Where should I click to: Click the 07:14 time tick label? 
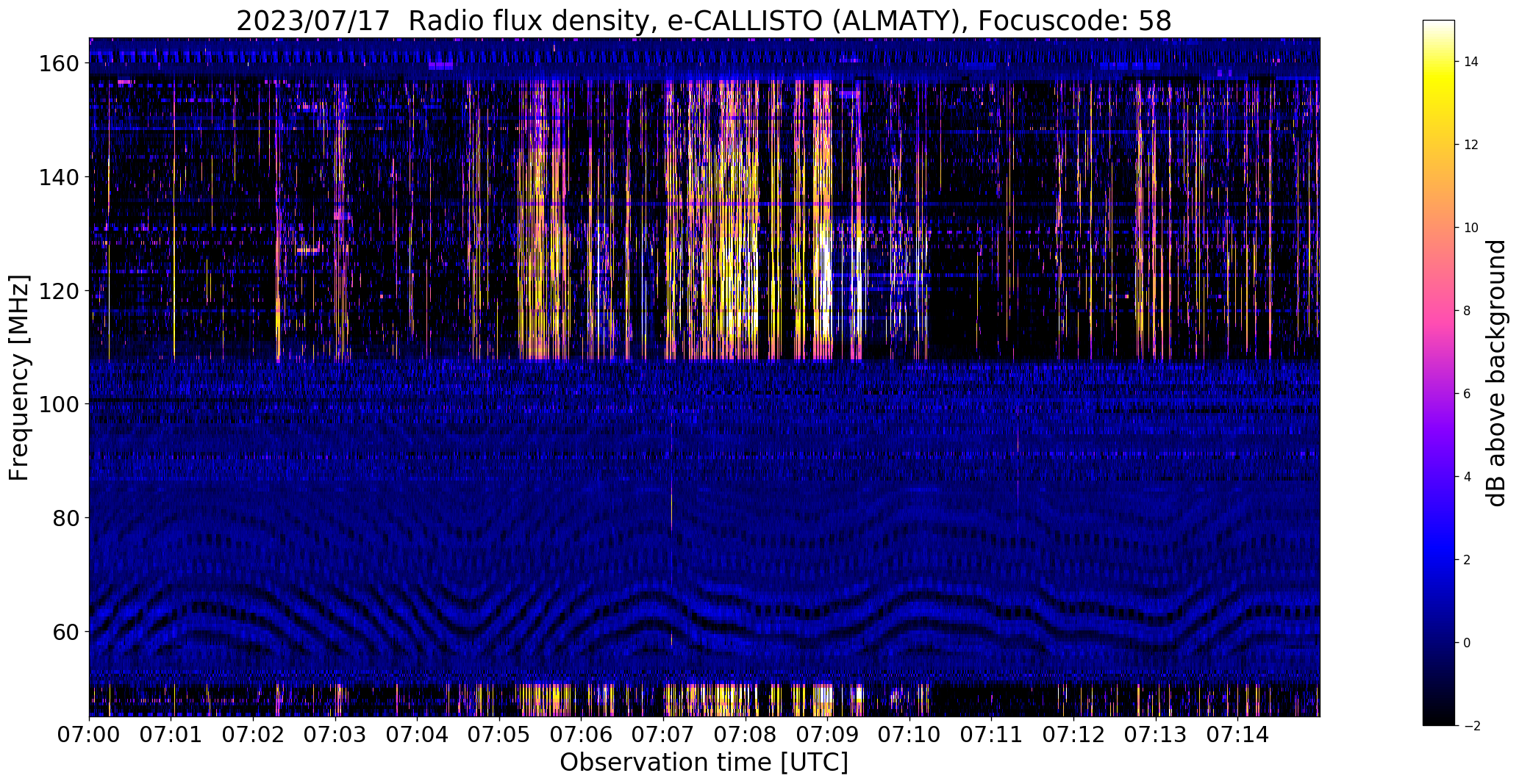coord(1238,734)
